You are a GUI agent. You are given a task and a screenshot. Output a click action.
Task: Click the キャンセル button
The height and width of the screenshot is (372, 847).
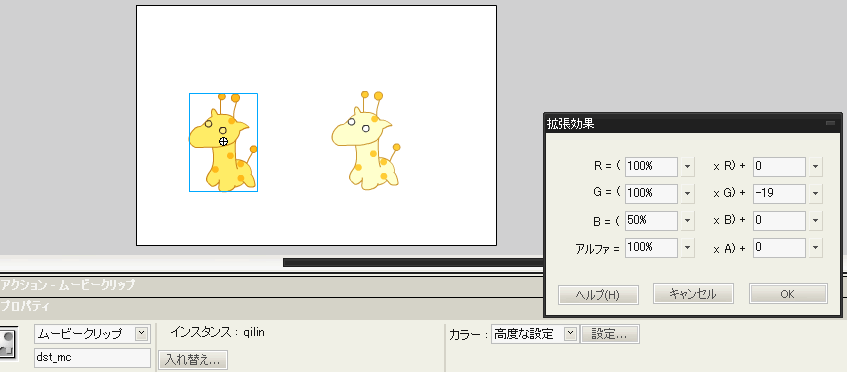coord(693,294)
